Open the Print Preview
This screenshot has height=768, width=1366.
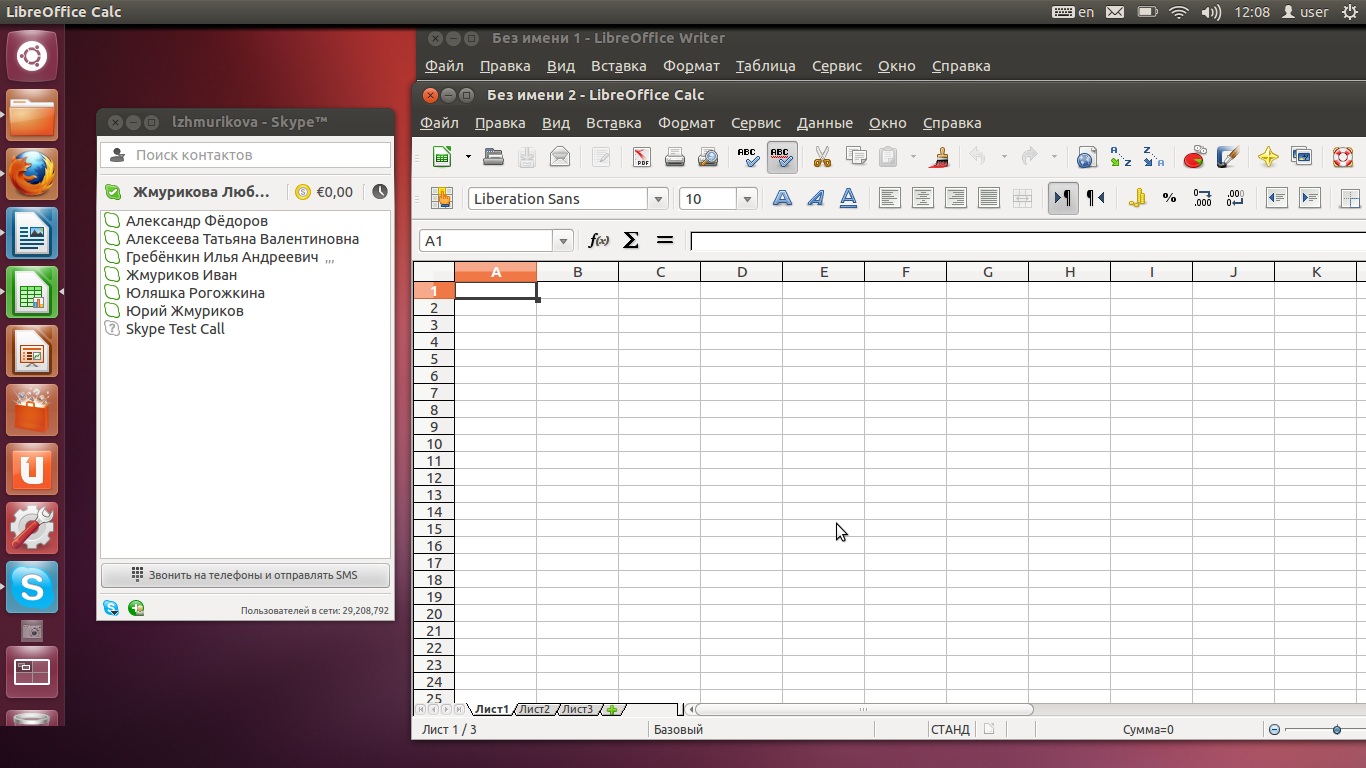click(708, 157)
